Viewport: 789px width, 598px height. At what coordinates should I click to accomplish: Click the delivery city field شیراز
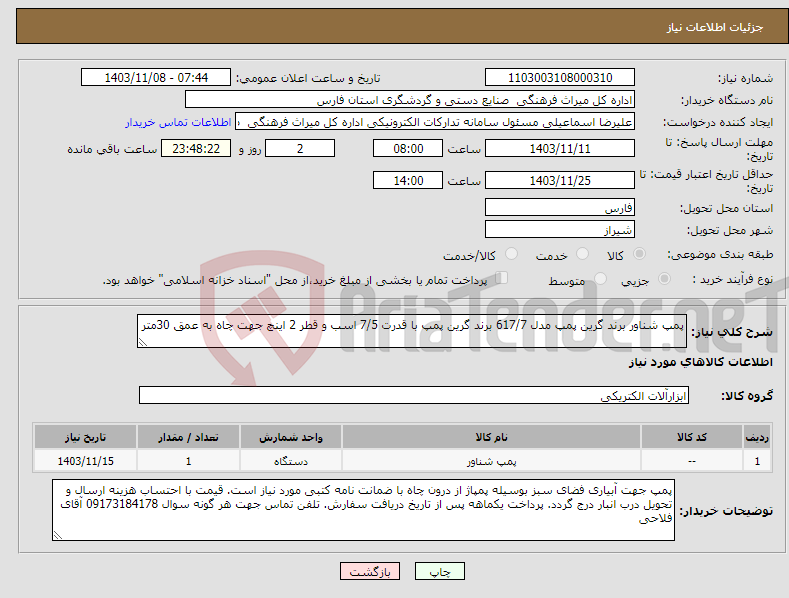pos(560,230)
